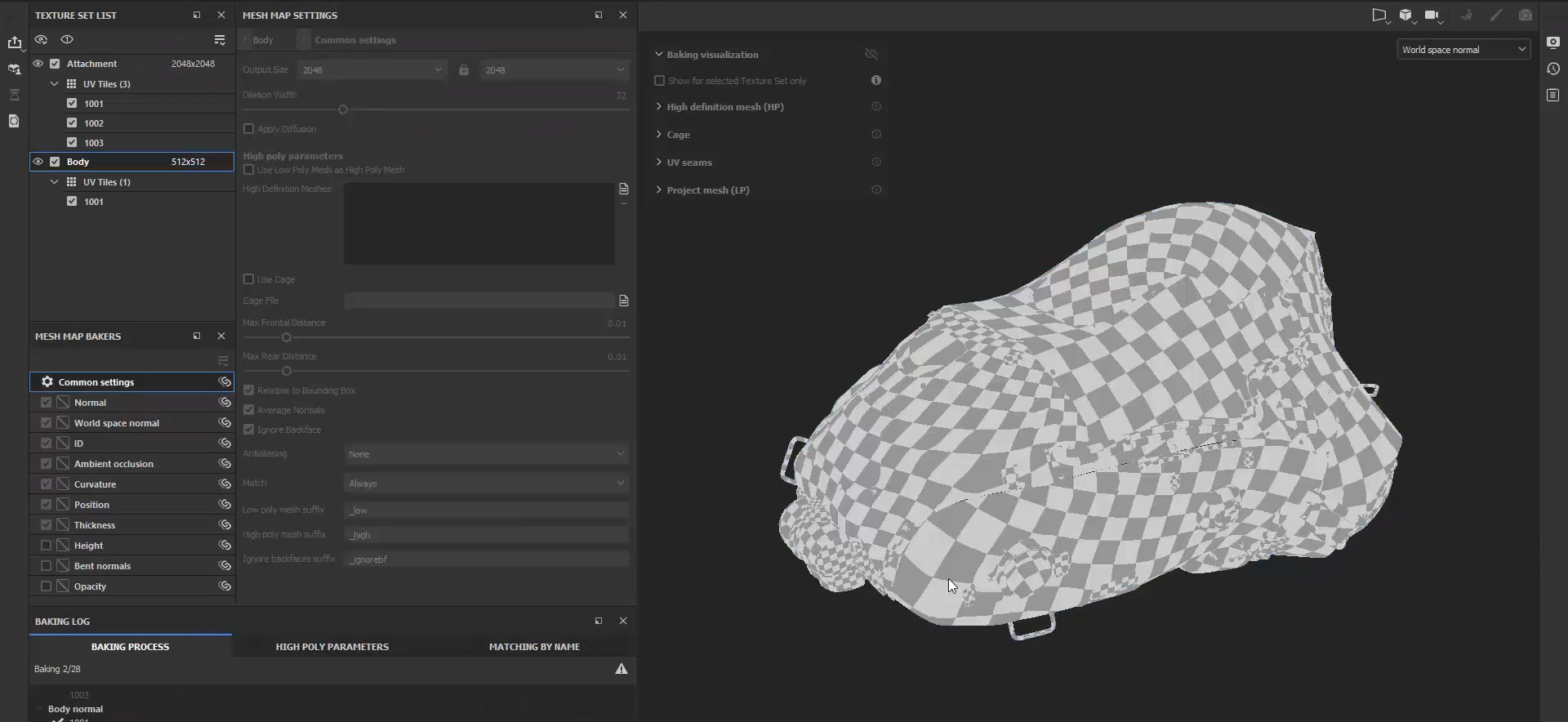Click the link icon on the Normal baker
The height and width of the screenshot is (722, 1568).
[x=225, y=403]
